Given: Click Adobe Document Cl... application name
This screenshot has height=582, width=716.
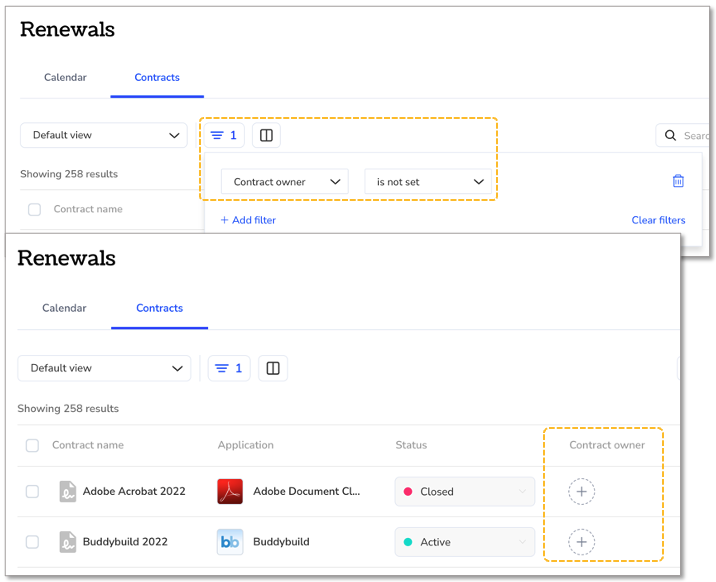Looking at the screenshot, I should [306, 491].
